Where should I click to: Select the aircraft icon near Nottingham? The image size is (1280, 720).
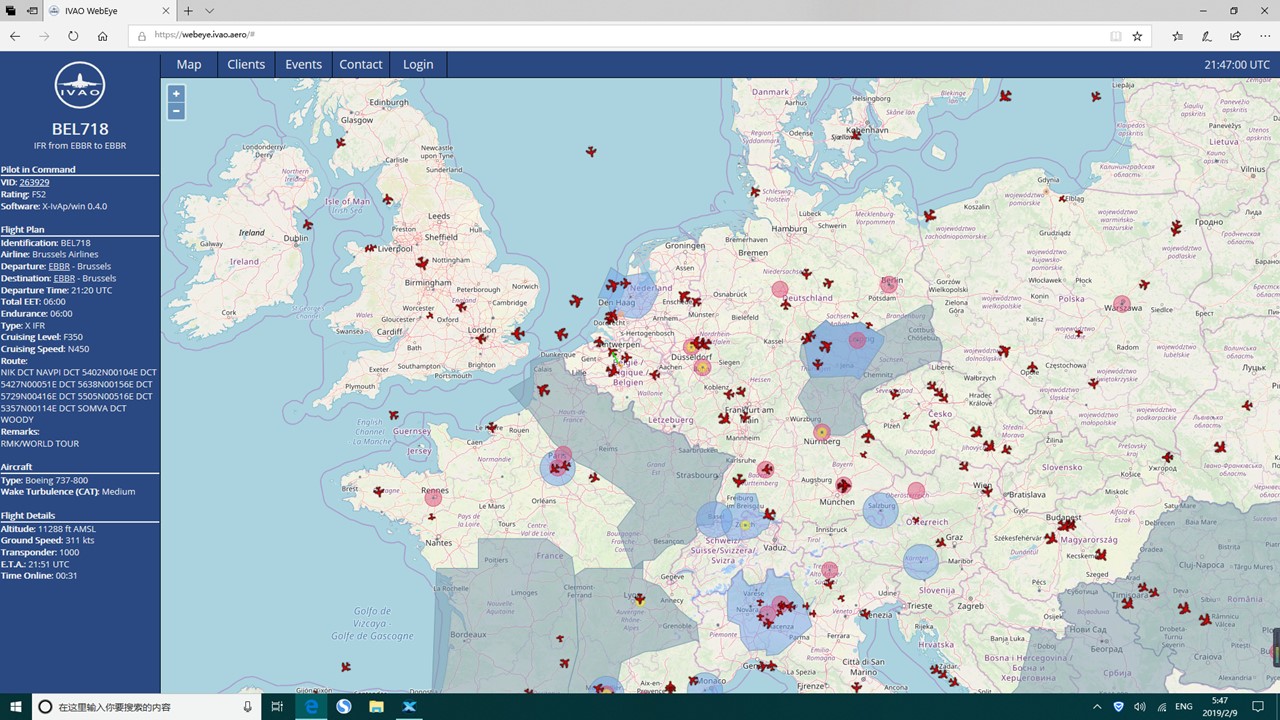point(422,264)
